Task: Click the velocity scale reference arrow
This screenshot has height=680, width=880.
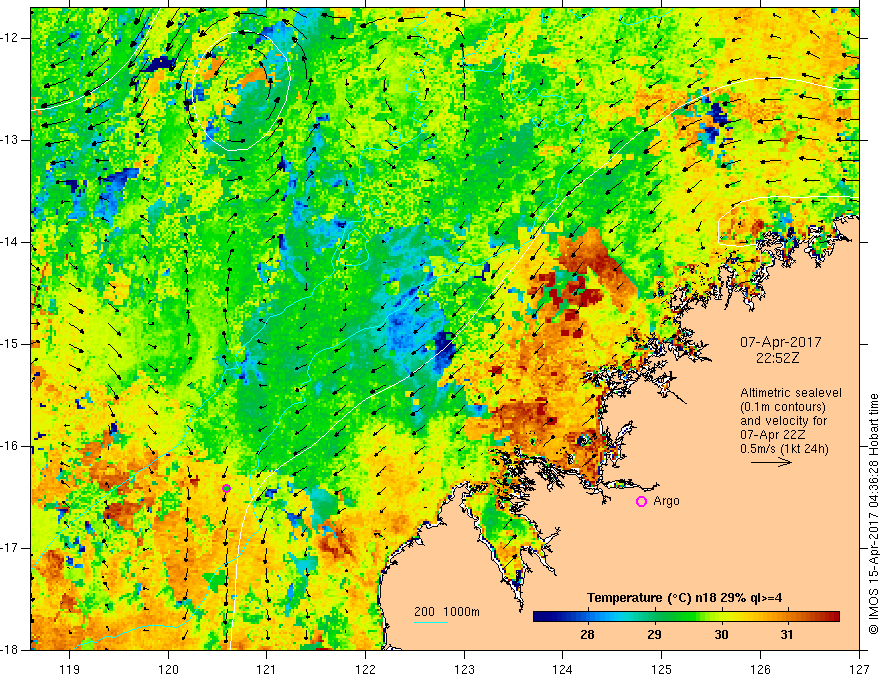Action: 771,462
